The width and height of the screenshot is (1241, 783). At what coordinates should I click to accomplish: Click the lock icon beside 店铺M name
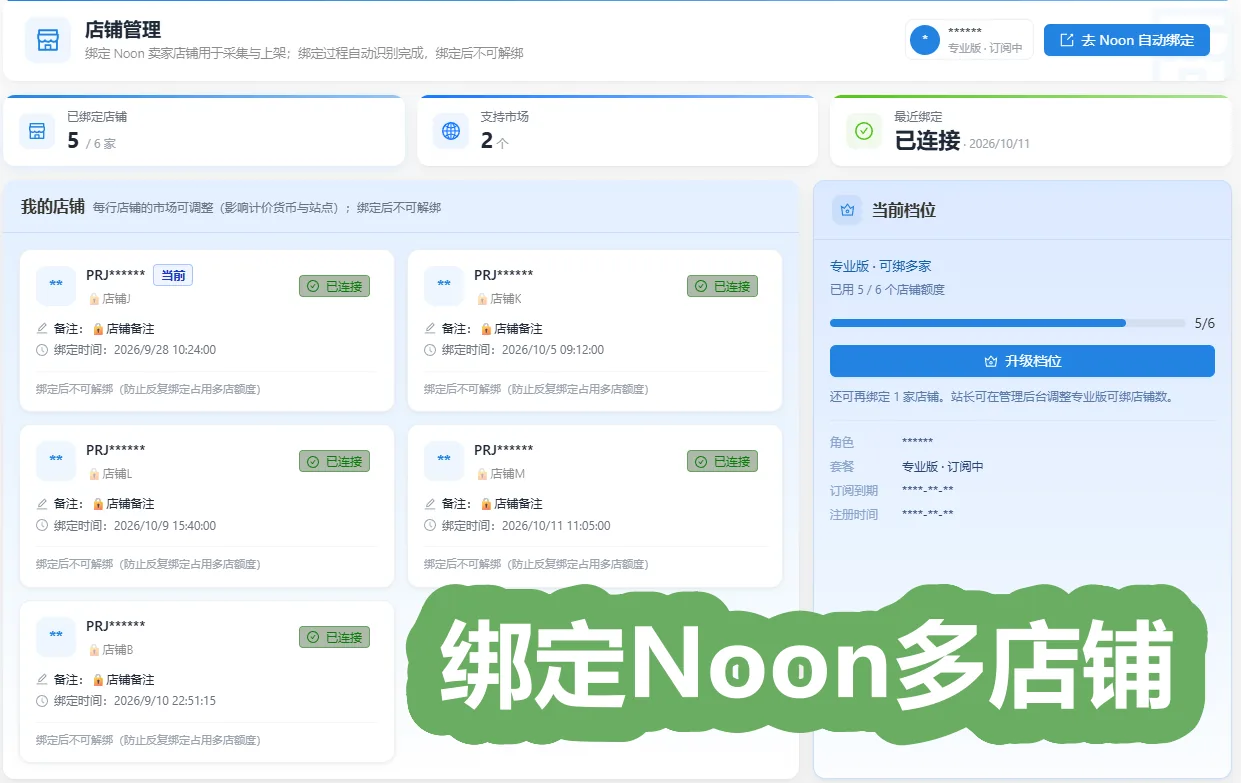[x=482, y=473]
